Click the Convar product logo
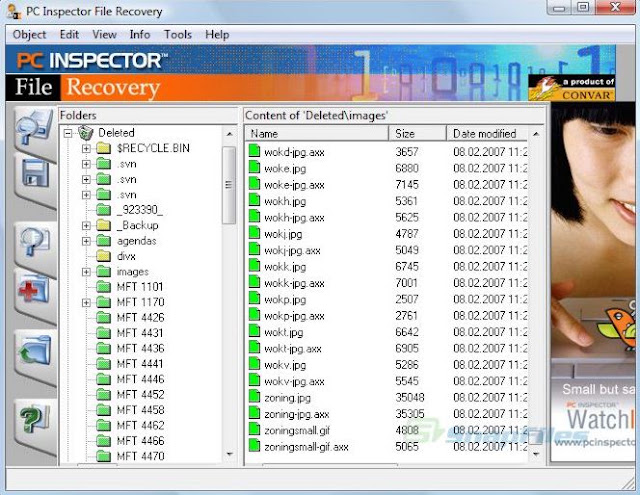This screenshot has width=640, height=495. pos(571,88)
